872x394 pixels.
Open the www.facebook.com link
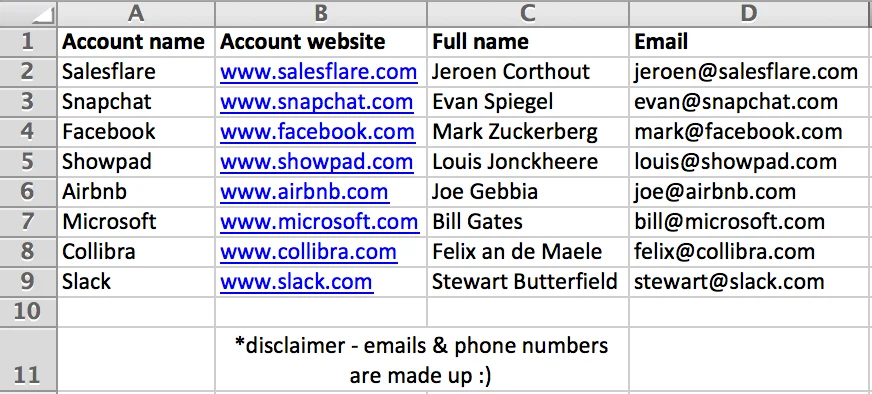pyautogui.click(x=318, y=132)
